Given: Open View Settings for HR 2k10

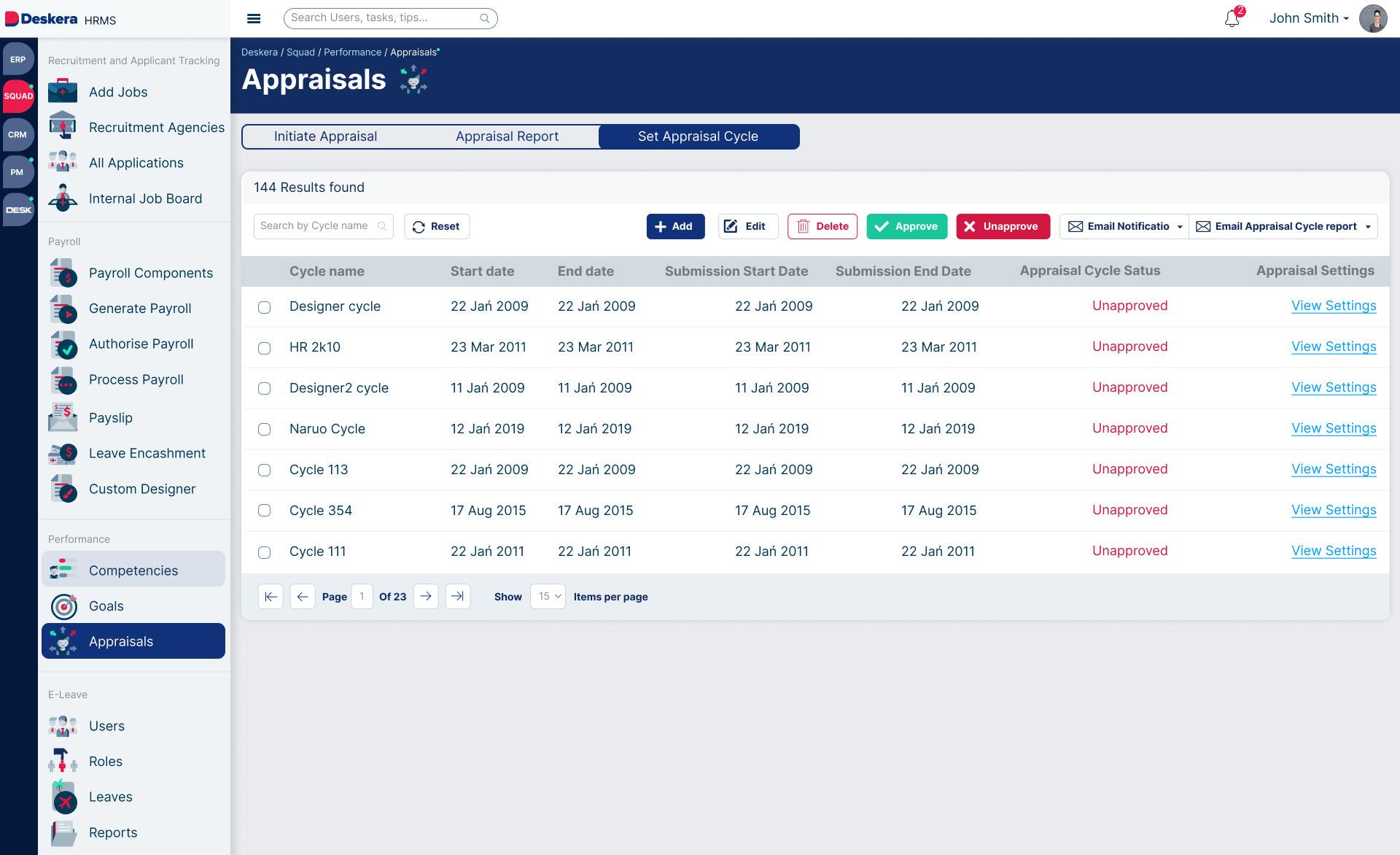Looking at the screenshot, I should (x=1333, y=347).
